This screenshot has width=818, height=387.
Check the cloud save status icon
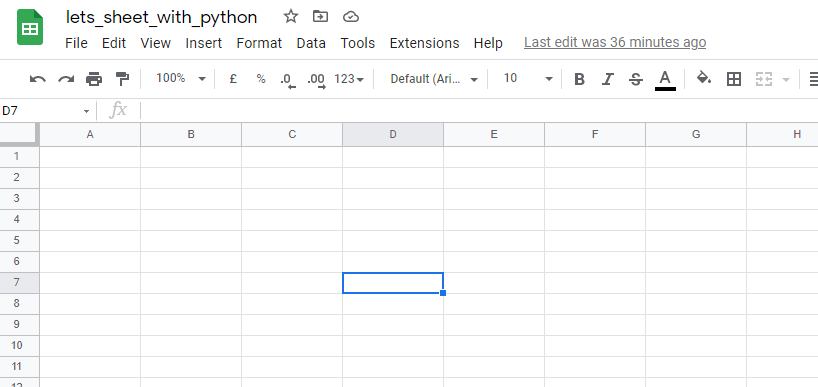351,17
